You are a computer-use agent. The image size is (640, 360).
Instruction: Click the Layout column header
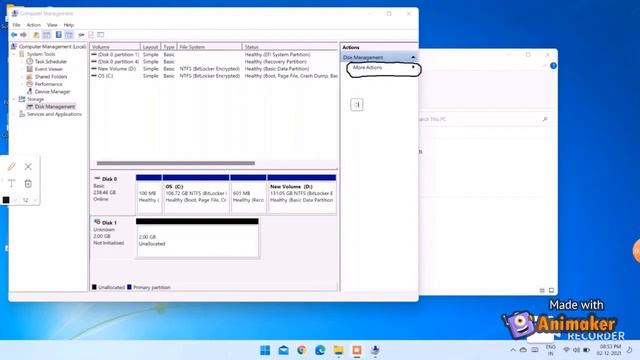coord(151,47)
